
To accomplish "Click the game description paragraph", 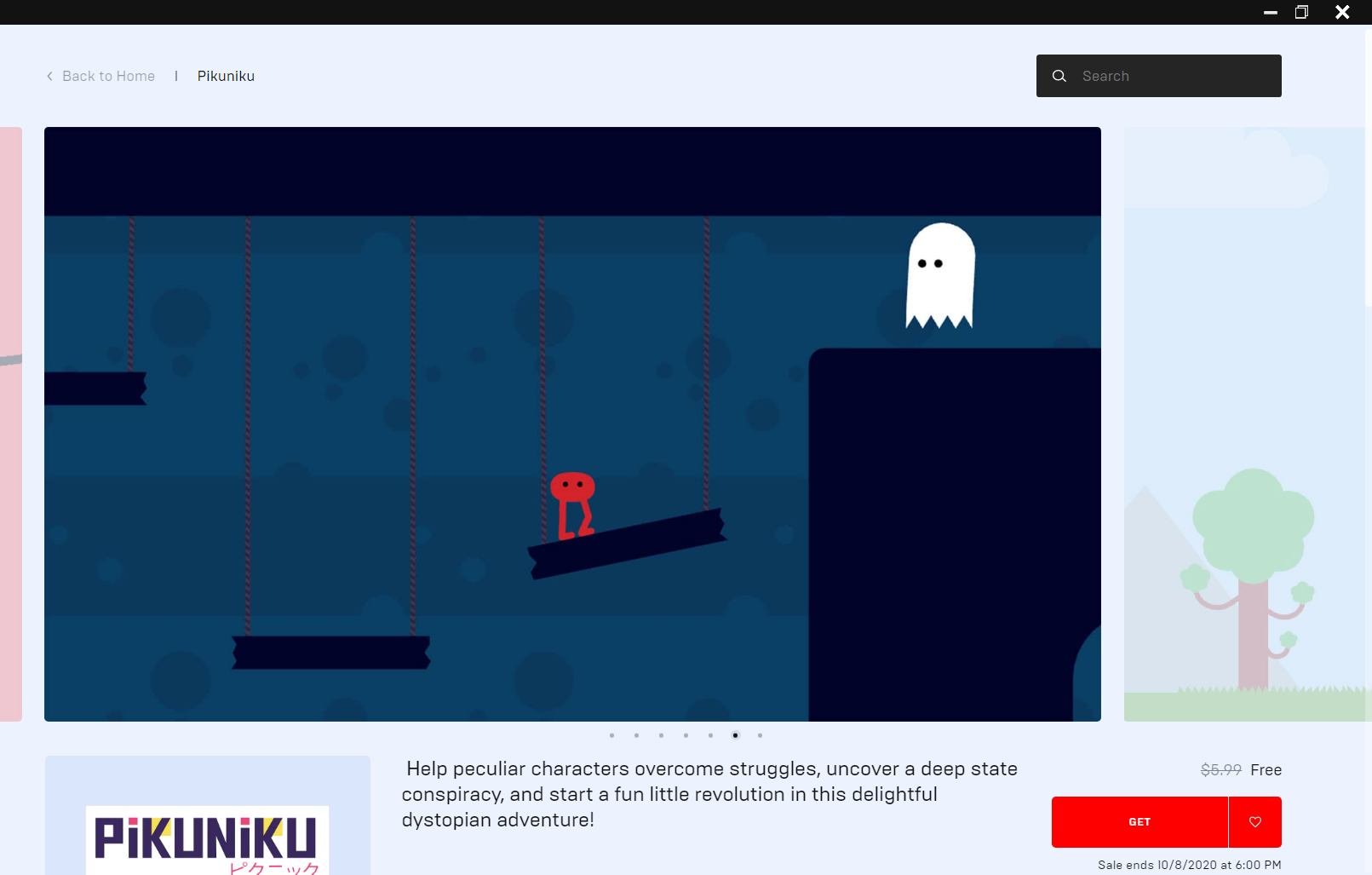I will click(x=709, y=794).
